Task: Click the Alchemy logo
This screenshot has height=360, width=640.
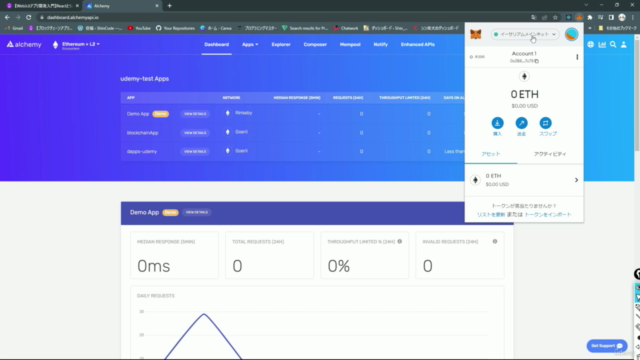Action: [24, 44]
